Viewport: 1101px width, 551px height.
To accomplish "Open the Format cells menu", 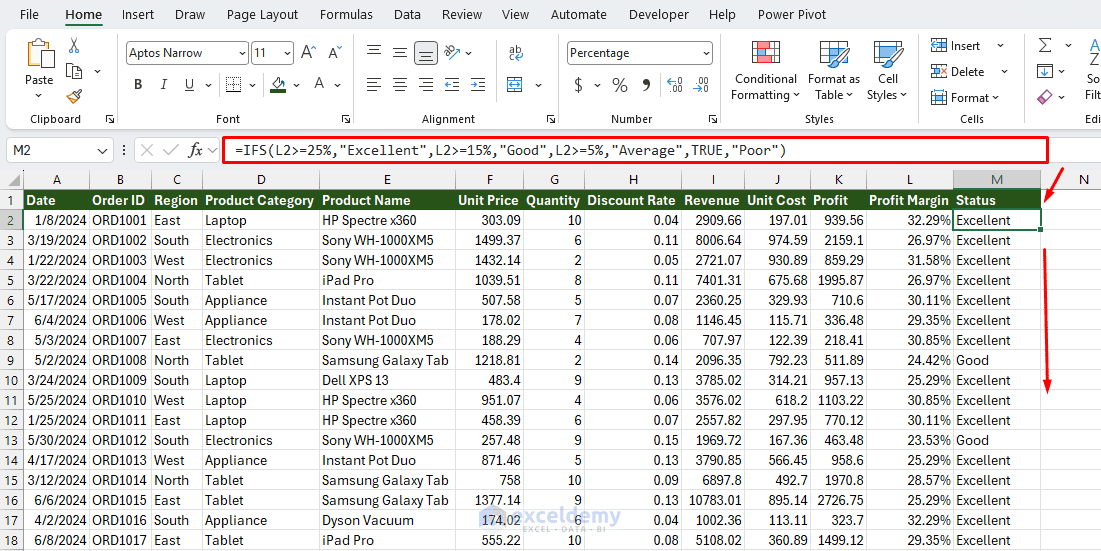I will coord(964,98).
